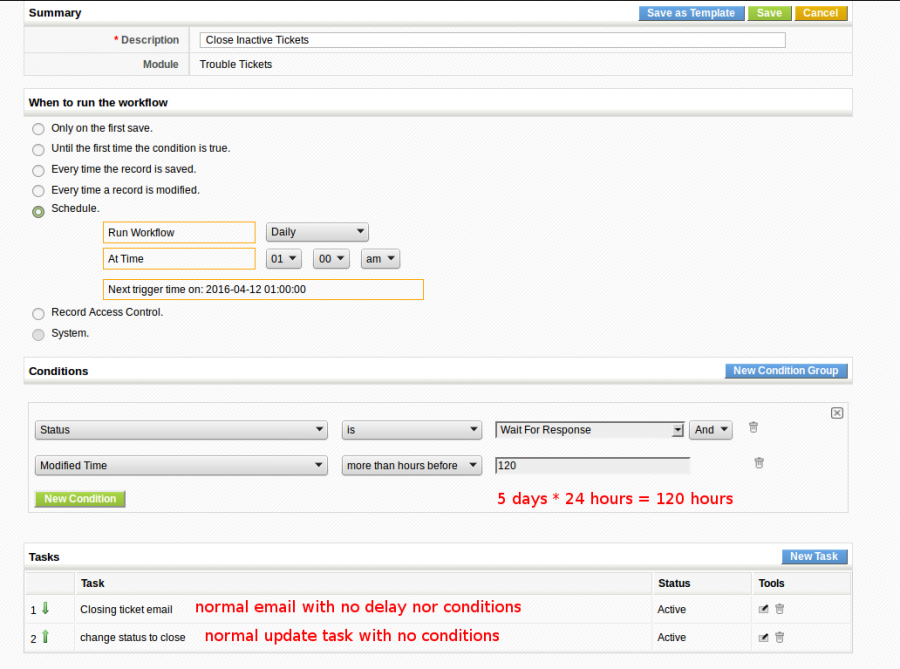Screen dimensions: 900x669
Task: Delete the Status condition row
Action: (x=753, y=428)
